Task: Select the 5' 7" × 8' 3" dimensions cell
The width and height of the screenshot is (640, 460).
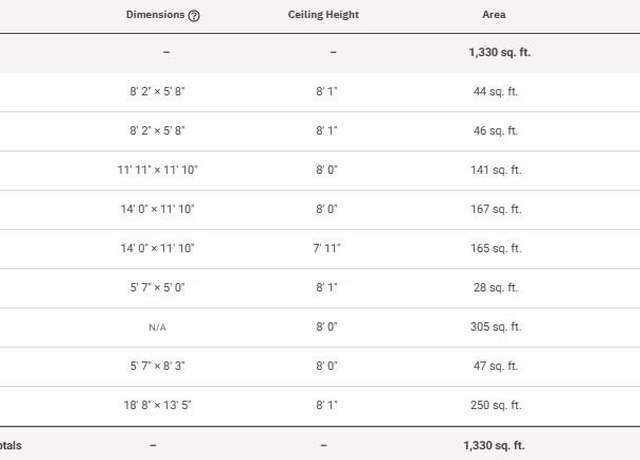Action: click(158, 366)
